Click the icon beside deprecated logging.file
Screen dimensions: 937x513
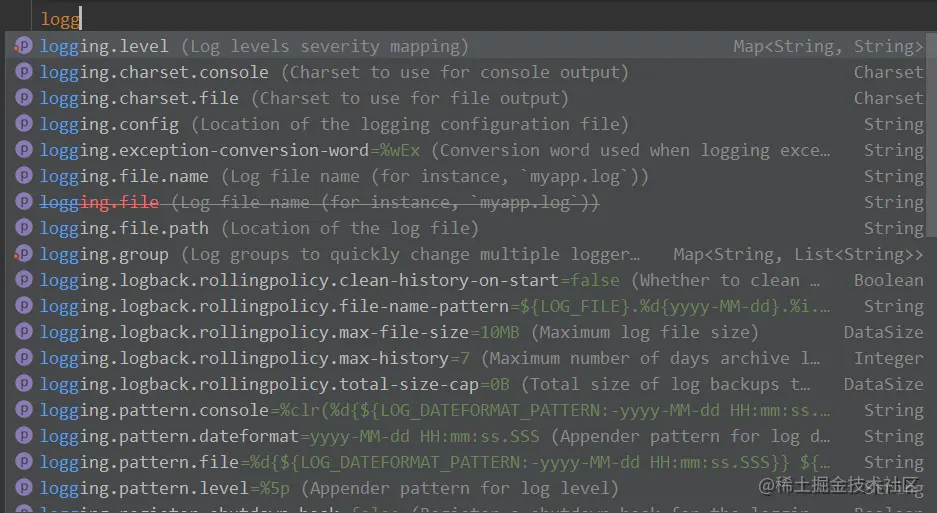pyautogui.click(x=23, y=201)
